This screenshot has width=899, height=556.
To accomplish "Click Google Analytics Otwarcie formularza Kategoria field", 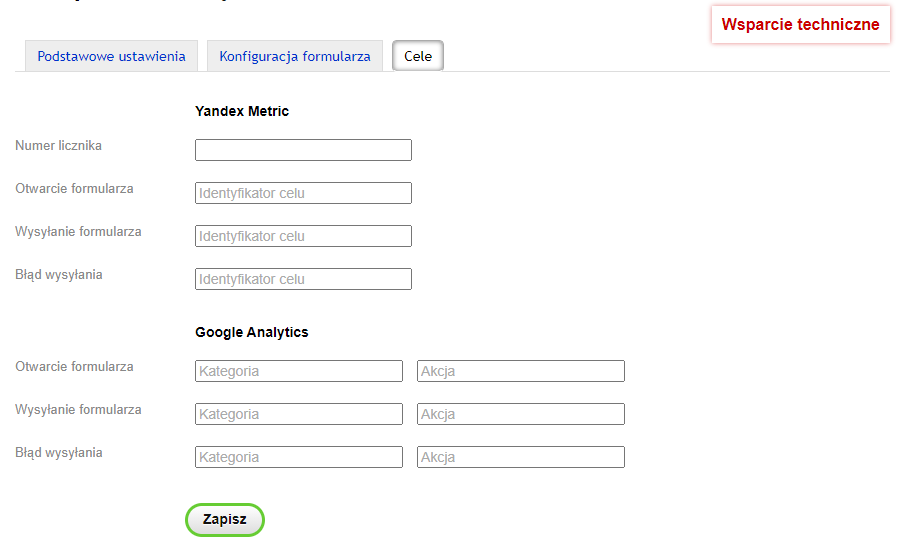I will tap(299, 371).
